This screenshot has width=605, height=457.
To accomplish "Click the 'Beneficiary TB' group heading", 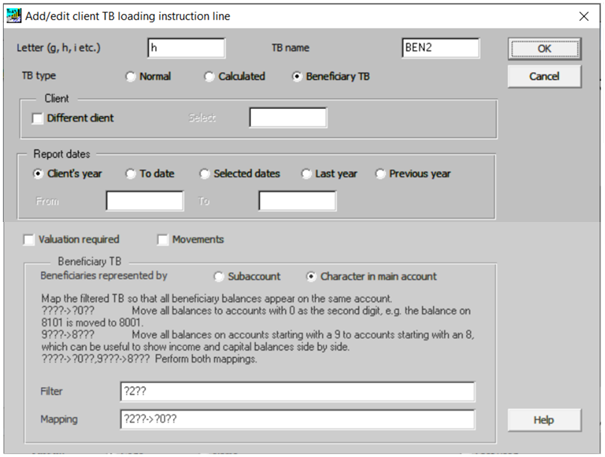I will coord(90,262).
